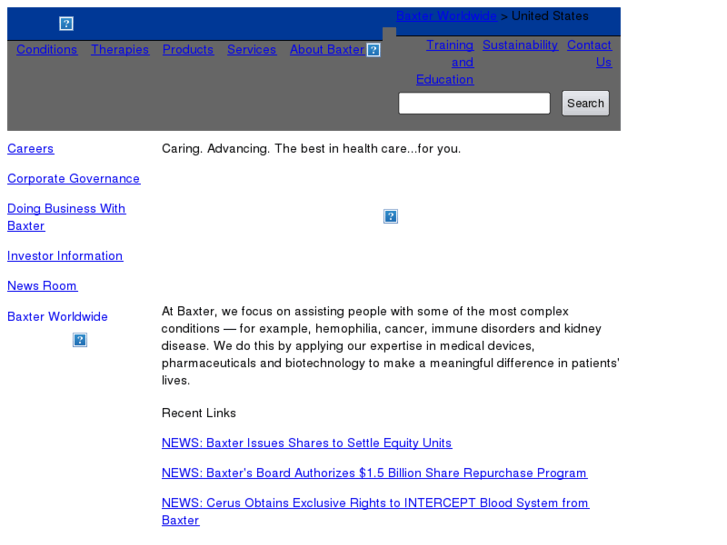Click the broken image under Baxter Worldwide sidebar
This screenshot has height=545, width=727.
(80, 340)
